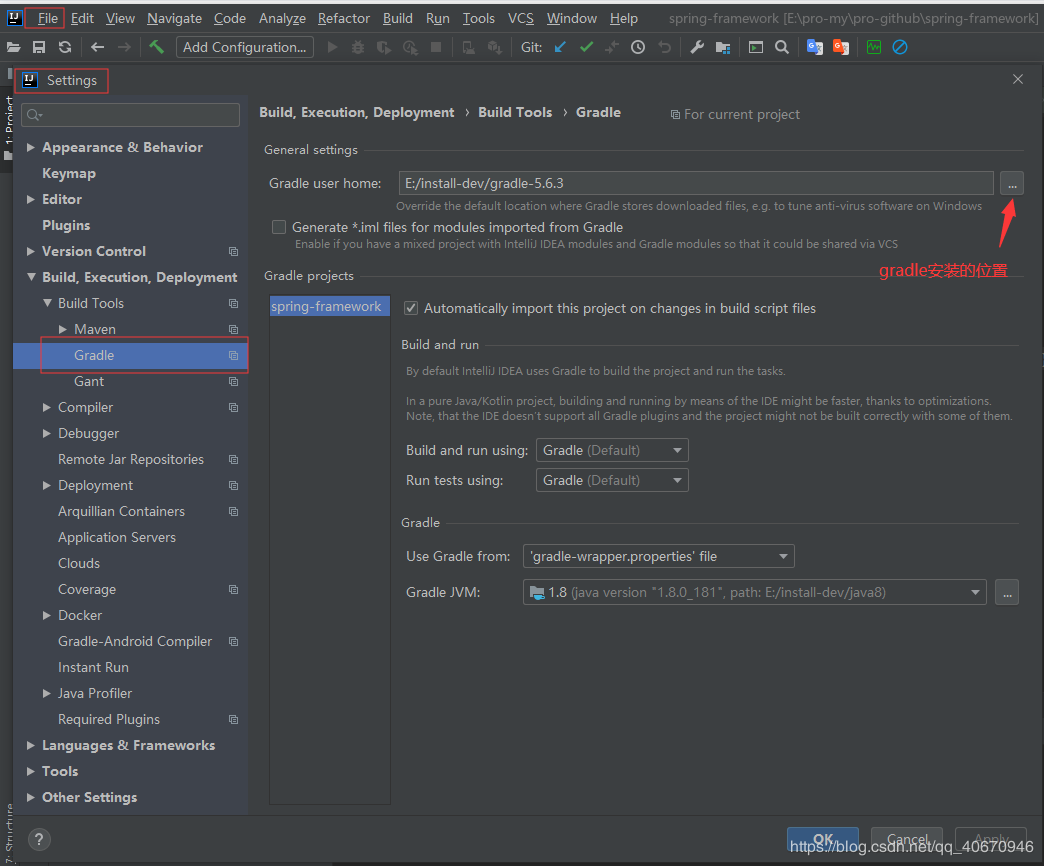Click the red translate icon
1044x866 pixels.
(x=841, y=47)
